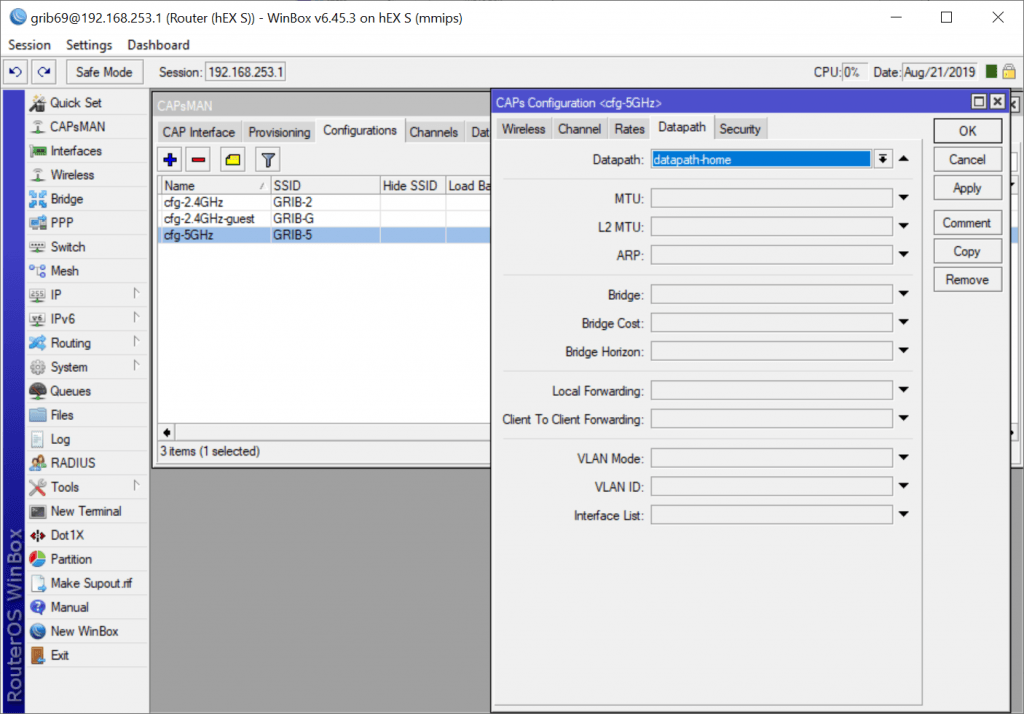Click the Apply button

point(967,188)
